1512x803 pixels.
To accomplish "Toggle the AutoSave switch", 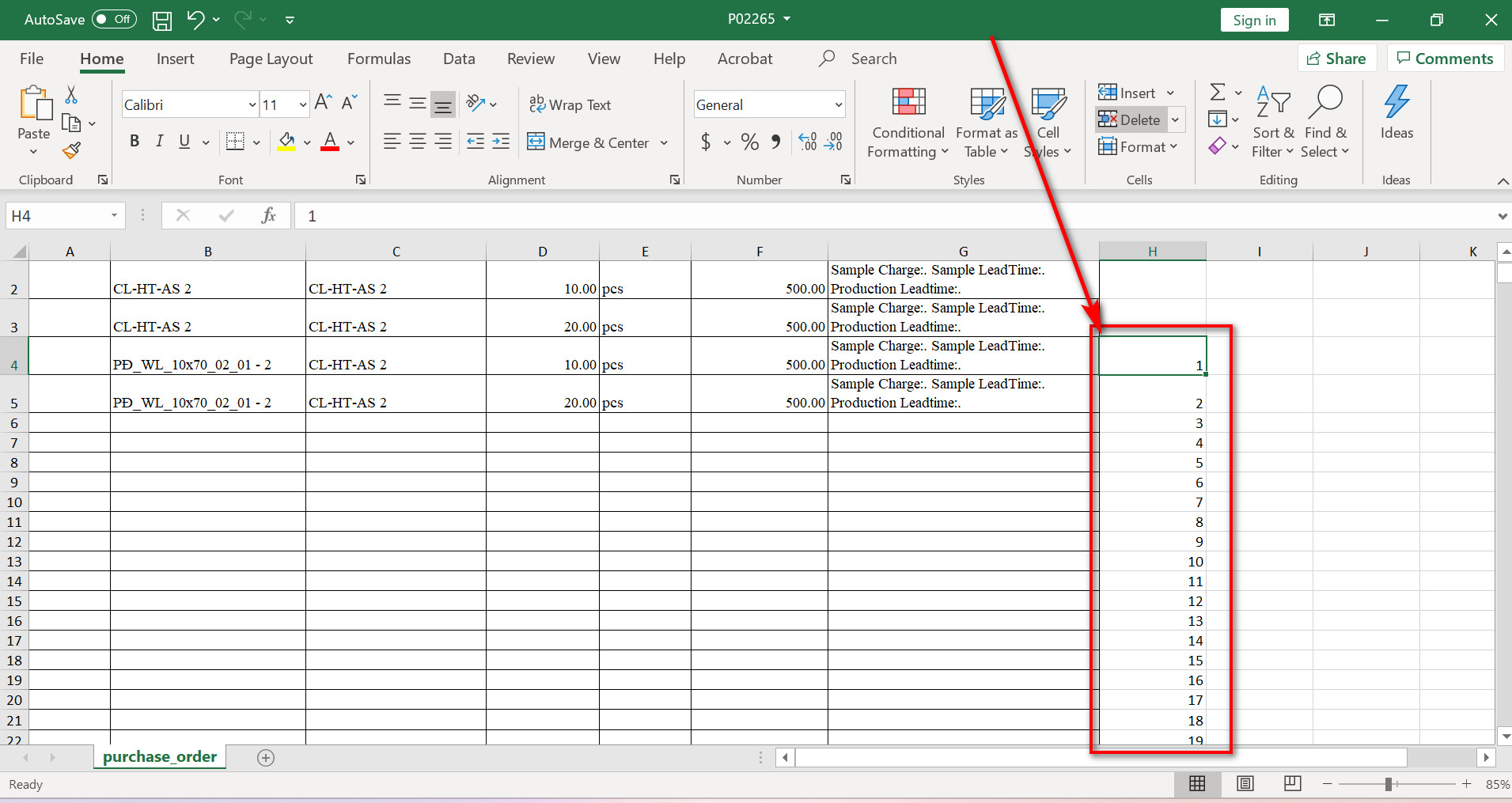I will click(114, 19).
